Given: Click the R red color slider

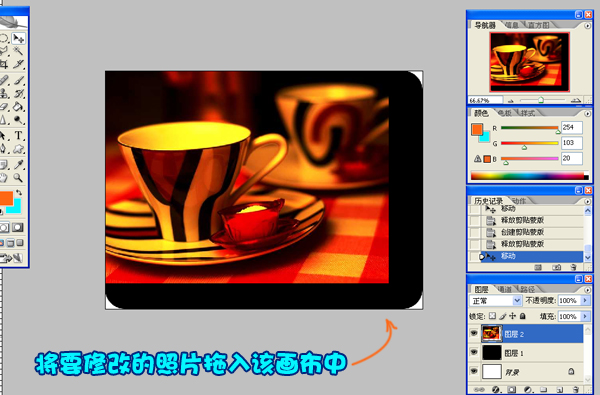Looking at the screenshot, I should click(530, 128).
